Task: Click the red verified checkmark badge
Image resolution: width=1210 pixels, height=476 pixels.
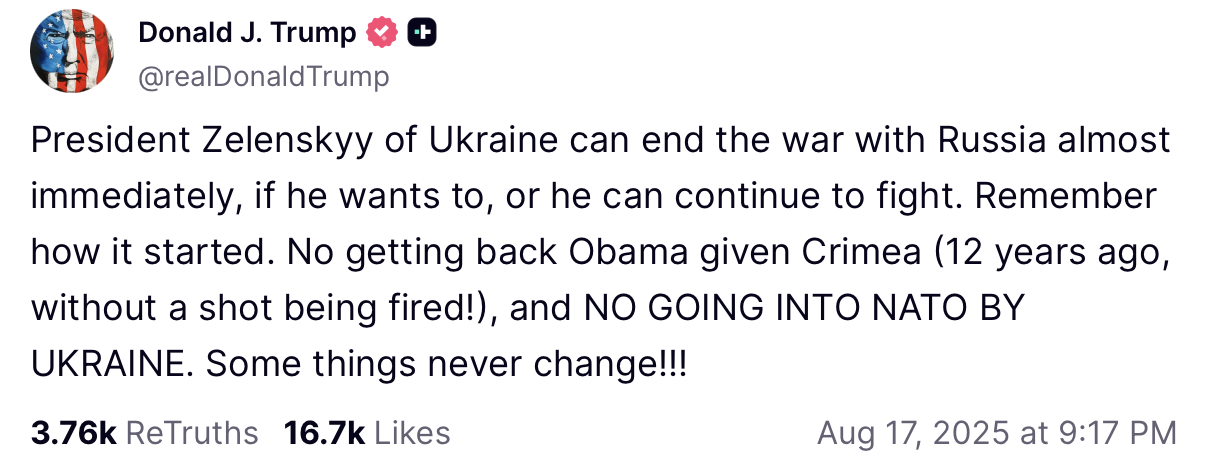Action: point(382,34)
